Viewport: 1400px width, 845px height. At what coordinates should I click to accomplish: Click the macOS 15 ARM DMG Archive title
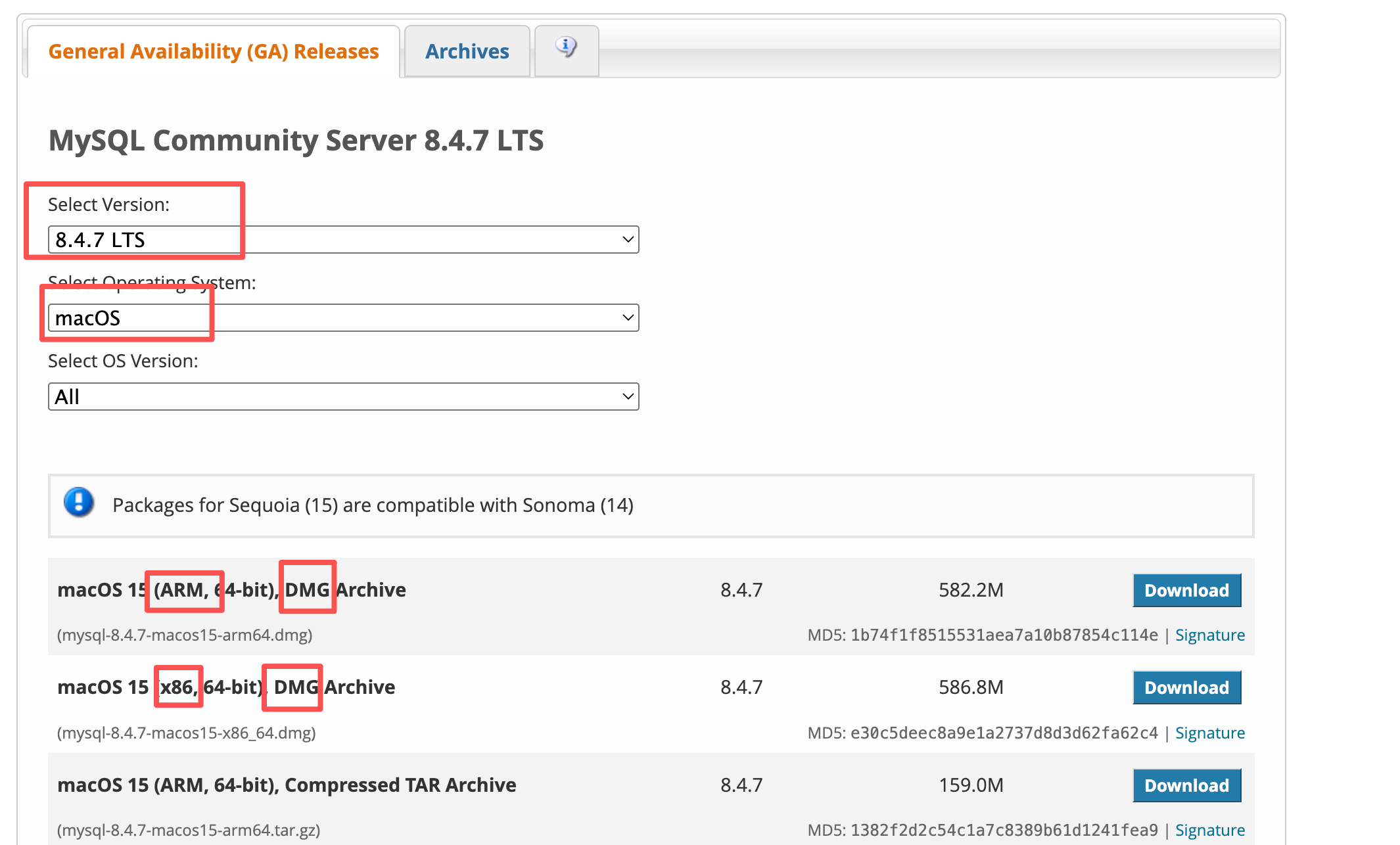[x=231, y=590]
